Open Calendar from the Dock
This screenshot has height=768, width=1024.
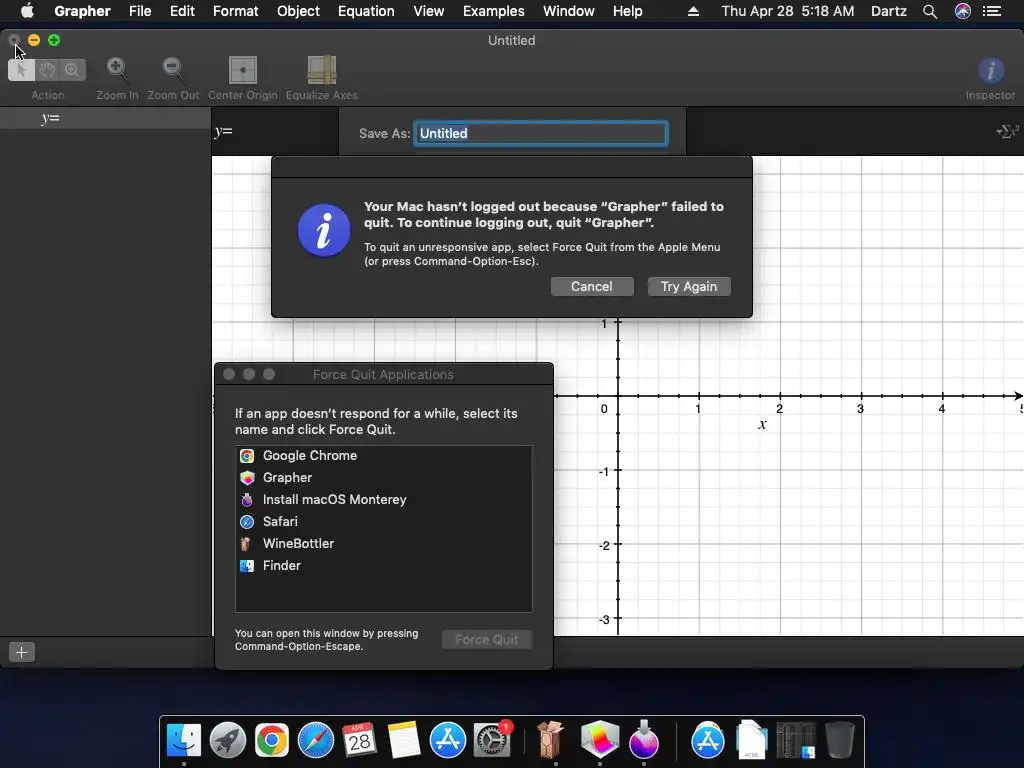(x=359, y=740)
